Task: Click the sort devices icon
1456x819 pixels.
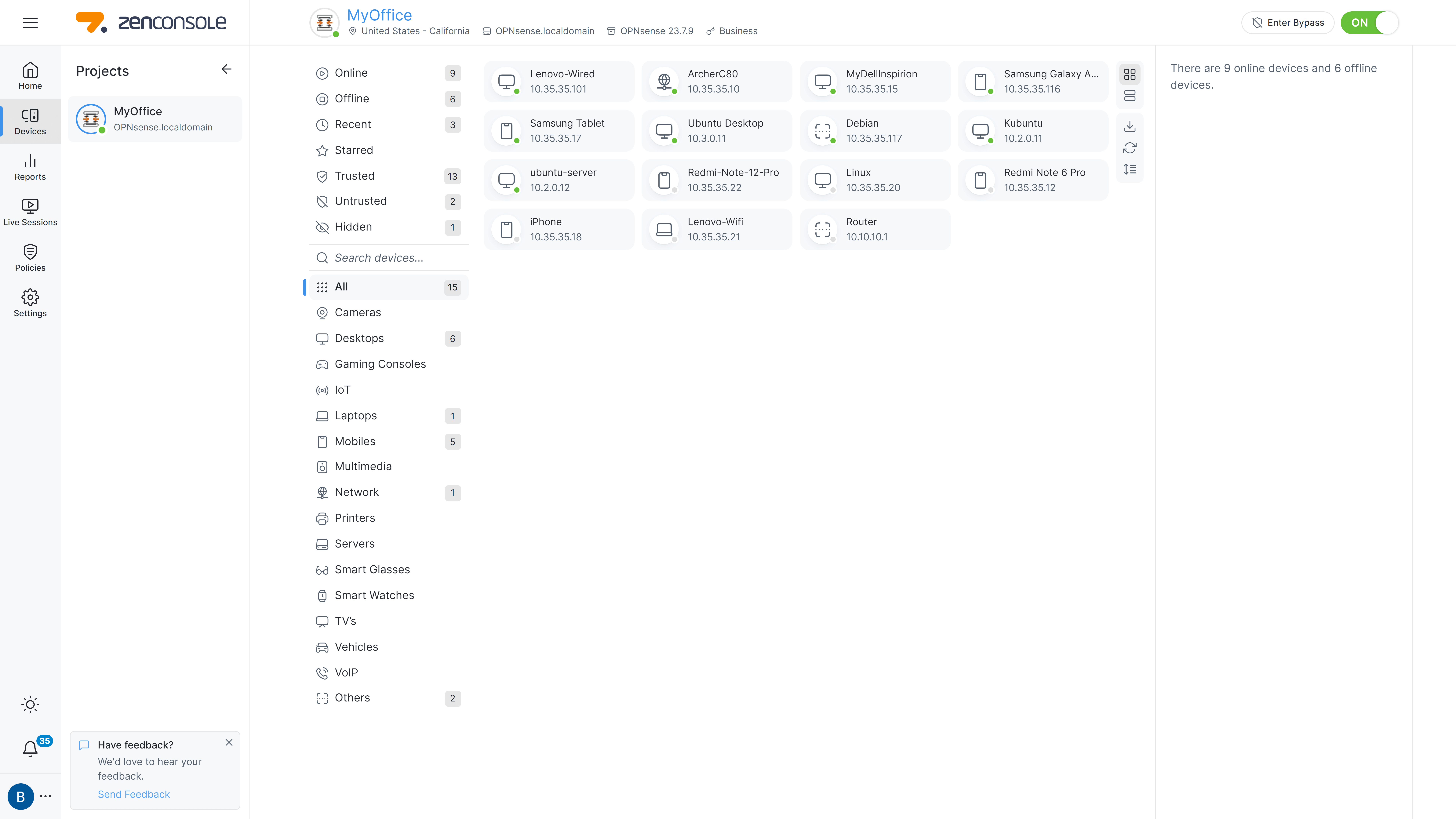Action: coord(1130,169)
